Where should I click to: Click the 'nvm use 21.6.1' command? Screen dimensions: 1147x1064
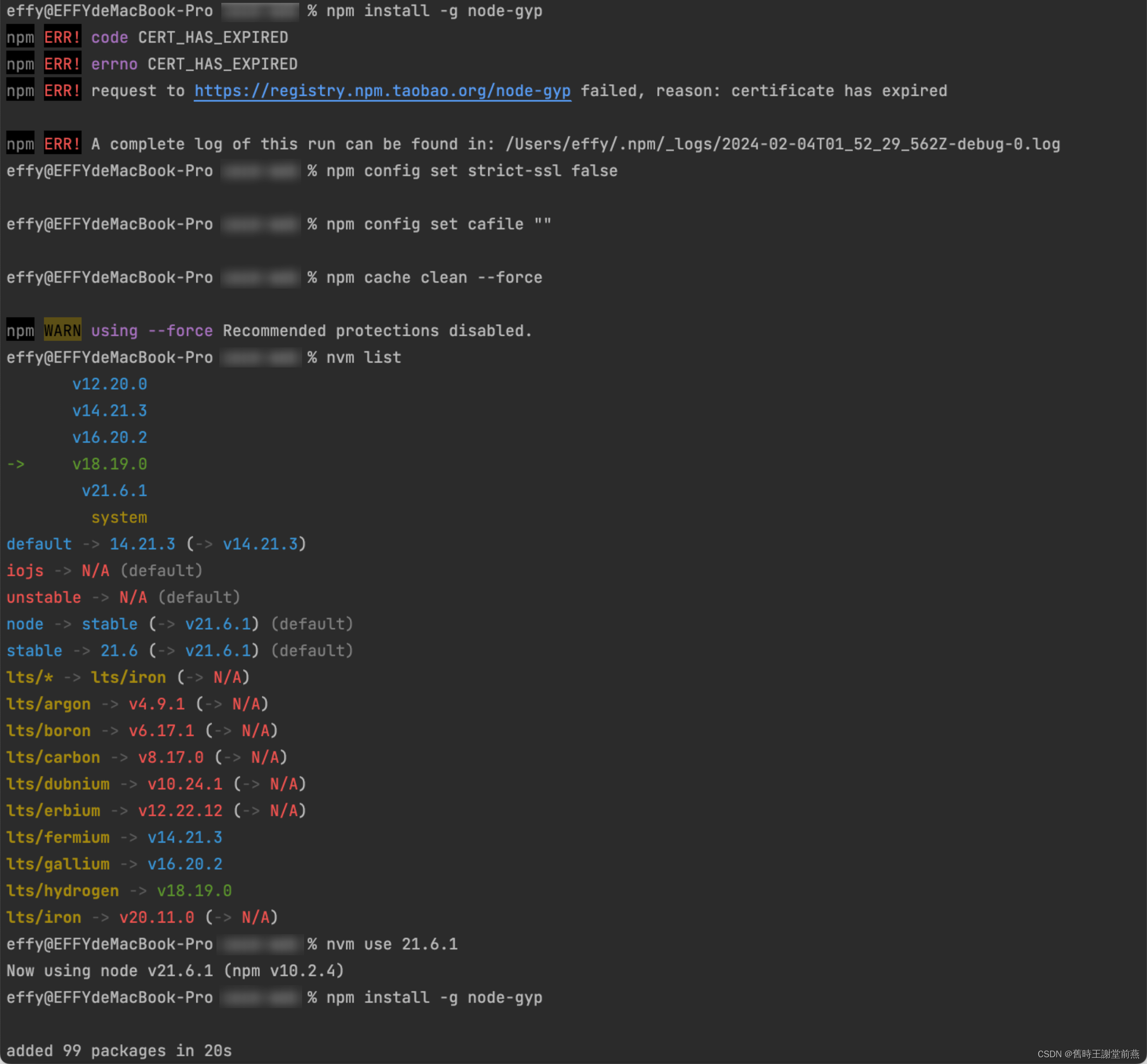pos(392,944)
